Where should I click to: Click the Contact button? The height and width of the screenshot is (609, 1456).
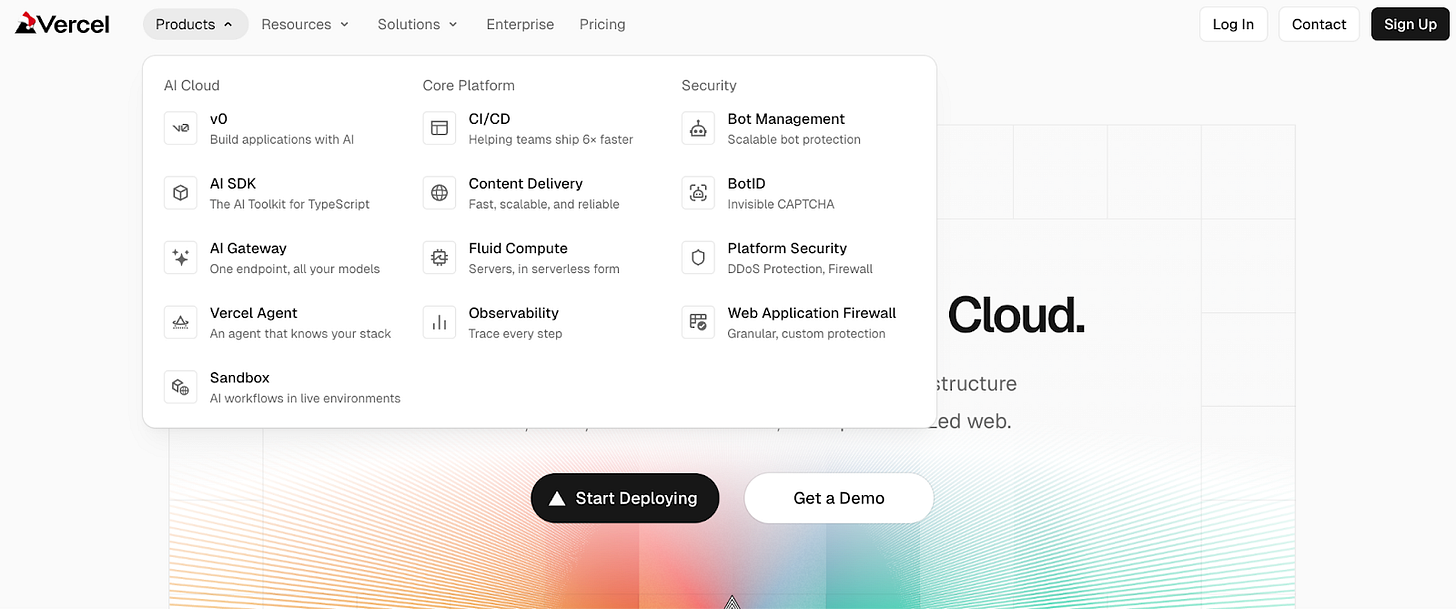tap(1319, 24)
